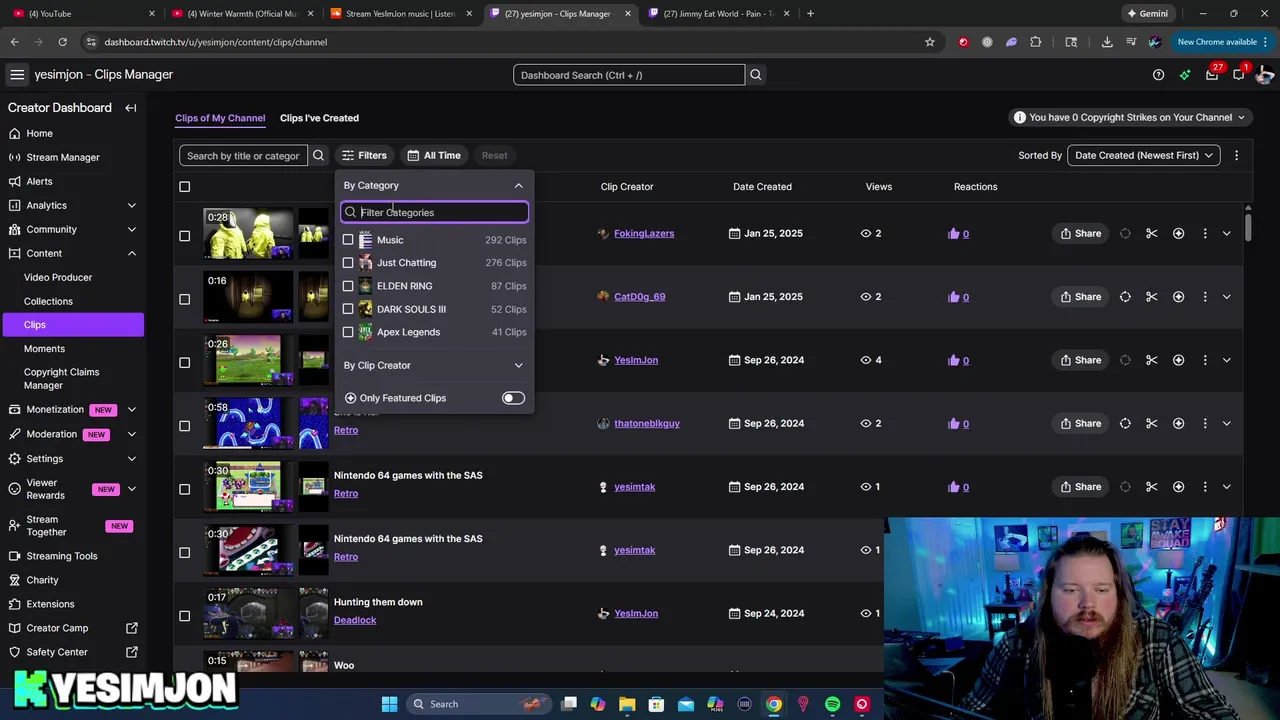Share the Hunting them down clip

(1081, 614)
